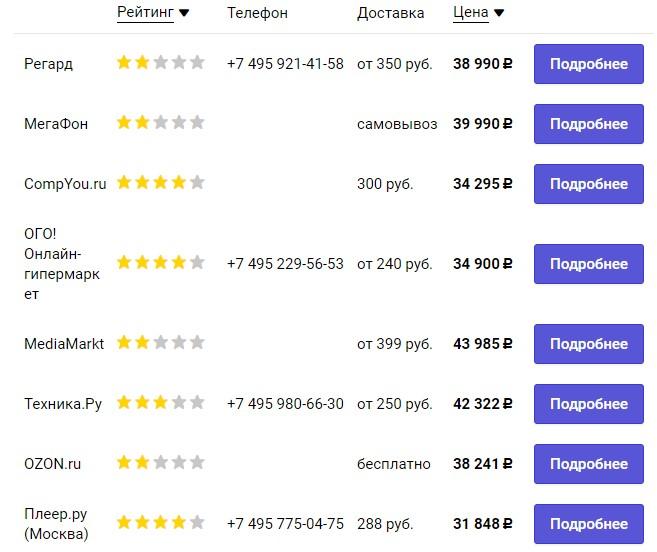Screen dimensions: 657x552
Task: Click the Доставка column header
Action: 390,13
